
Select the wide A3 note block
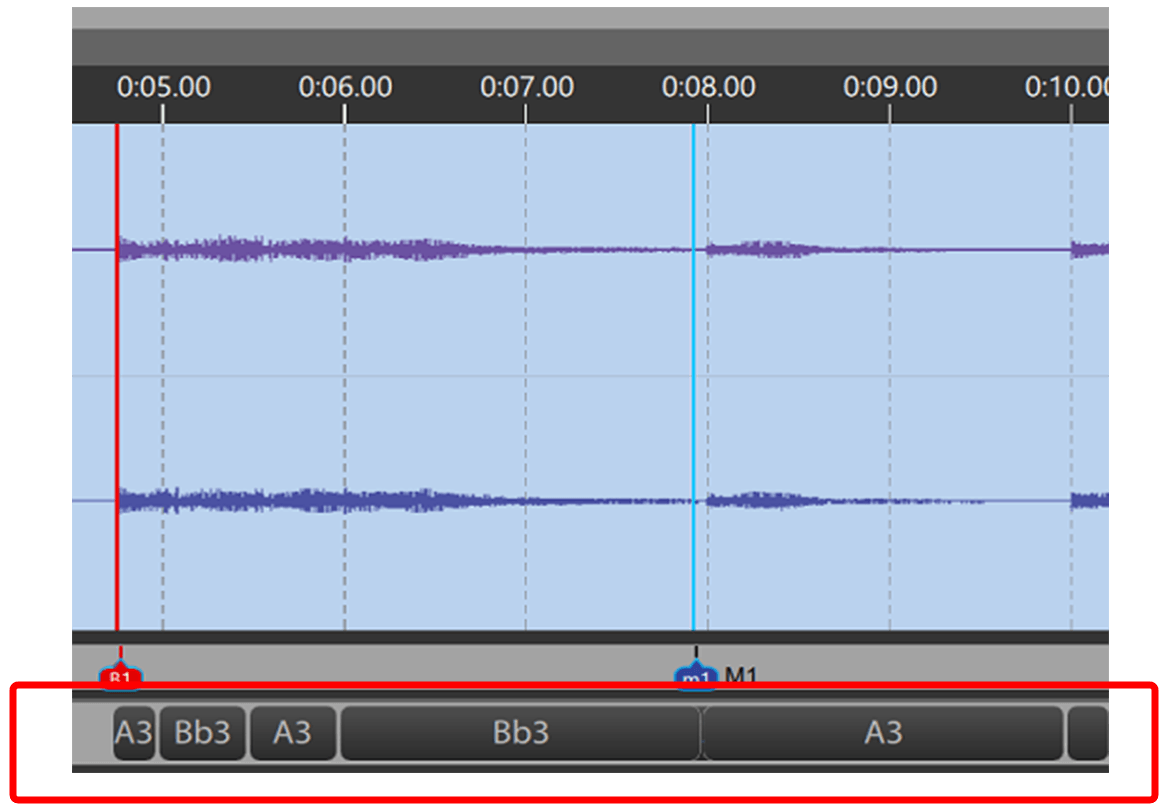[x=882, y=733]
